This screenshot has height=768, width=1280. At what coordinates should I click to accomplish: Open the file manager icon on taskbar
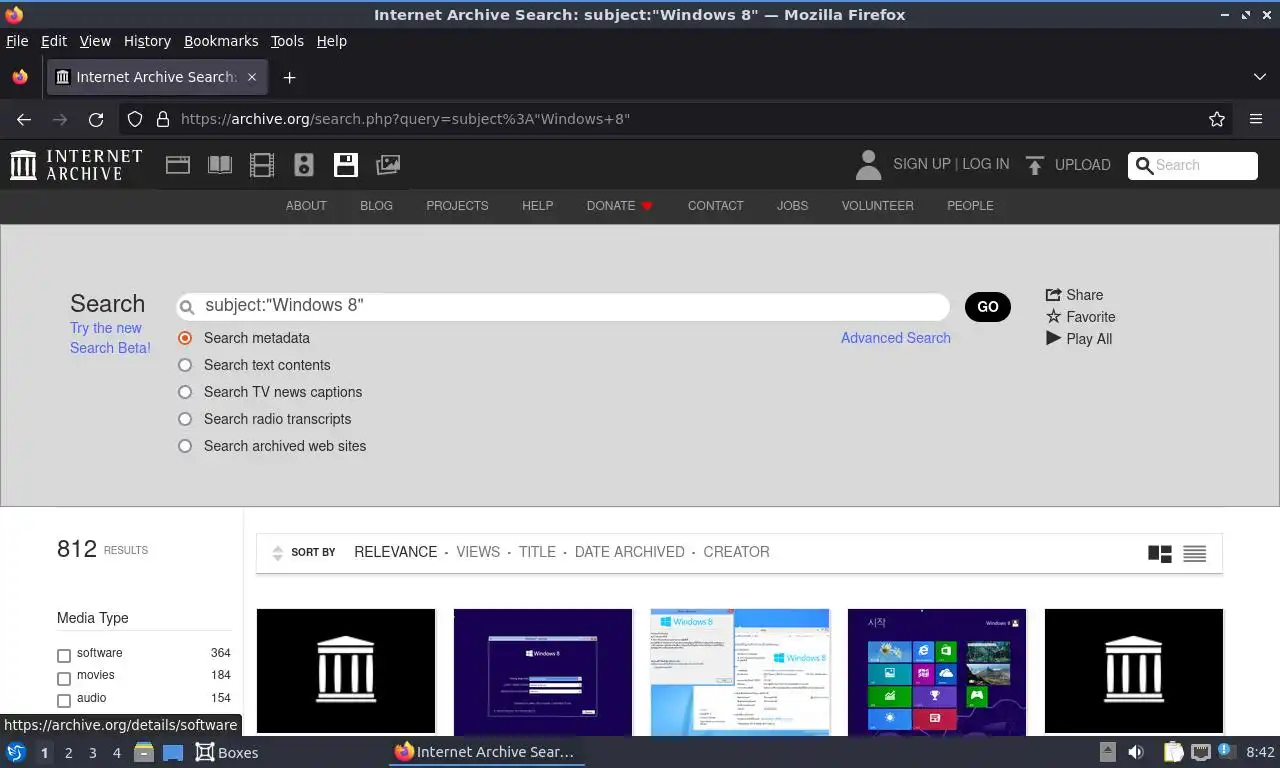tap(143, 752)
